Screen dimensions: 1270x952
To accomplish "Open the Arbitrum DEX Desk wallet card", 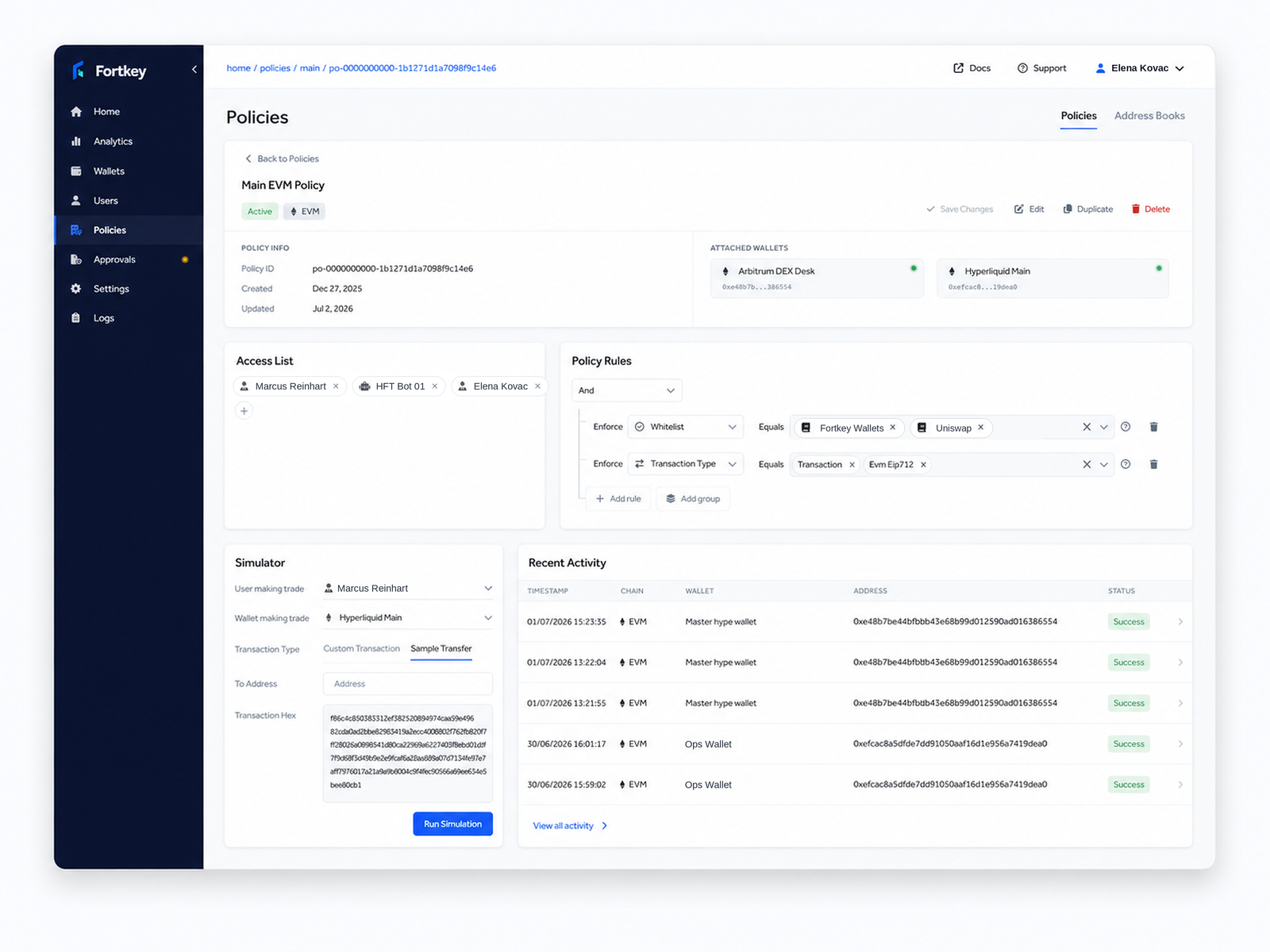I will pyautogui.click(x=817, y=278).
